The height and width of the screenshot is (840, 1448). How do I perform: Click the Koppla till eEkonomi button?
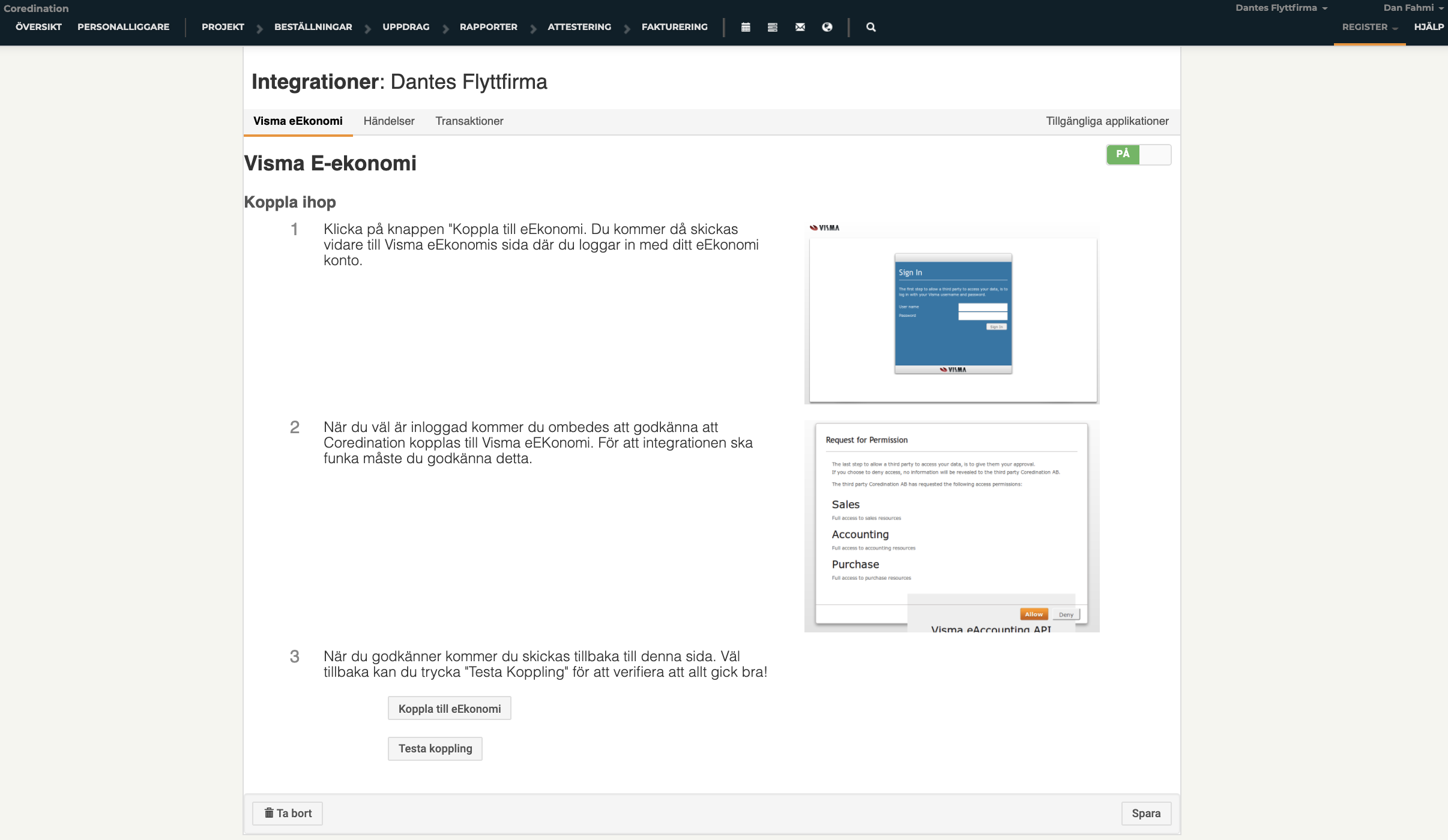[x=449, y=708]
